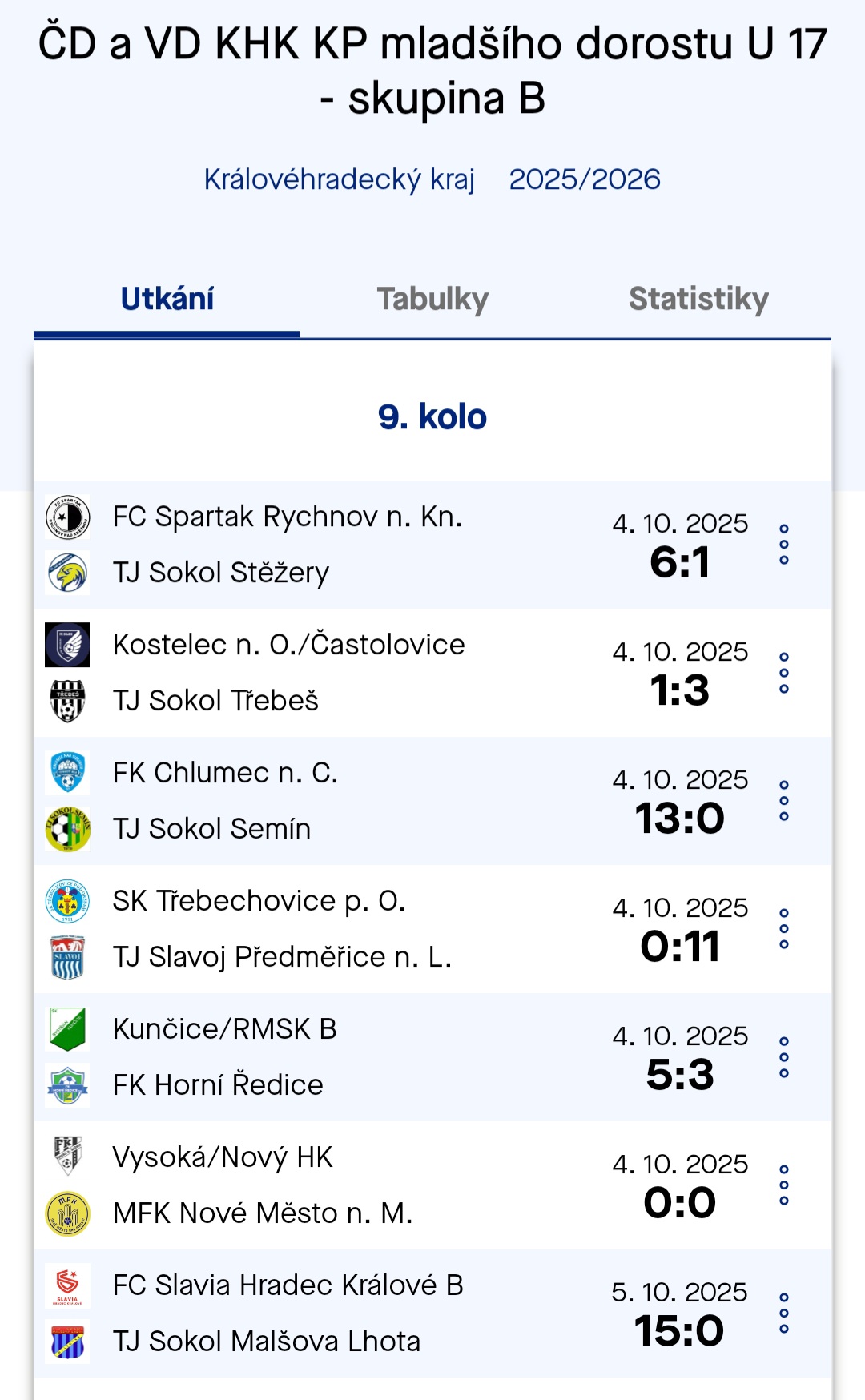The width and height of the screenshot is (865, 1400).
Task: Switch to the Tabulky tab
Action: coord(432,300)
